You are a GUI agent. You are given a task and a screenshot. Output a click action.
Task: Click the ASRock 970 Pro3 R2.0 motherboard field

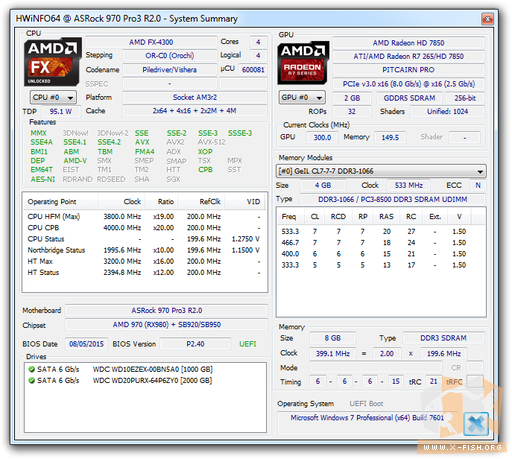pos(167,311)
